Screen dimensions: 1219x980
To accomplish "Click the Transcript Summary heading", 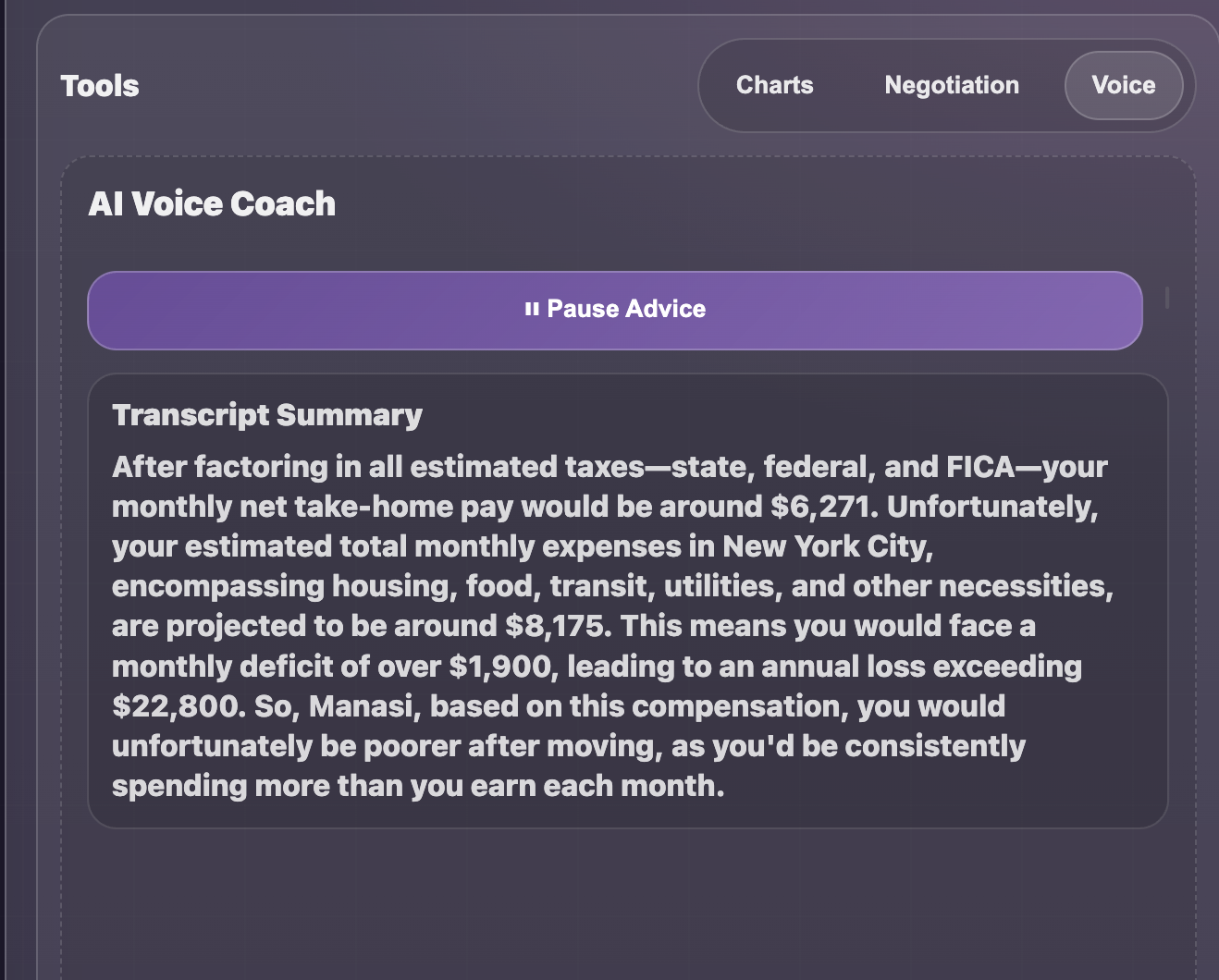I will pyautogui.click(x=267, y=415).
